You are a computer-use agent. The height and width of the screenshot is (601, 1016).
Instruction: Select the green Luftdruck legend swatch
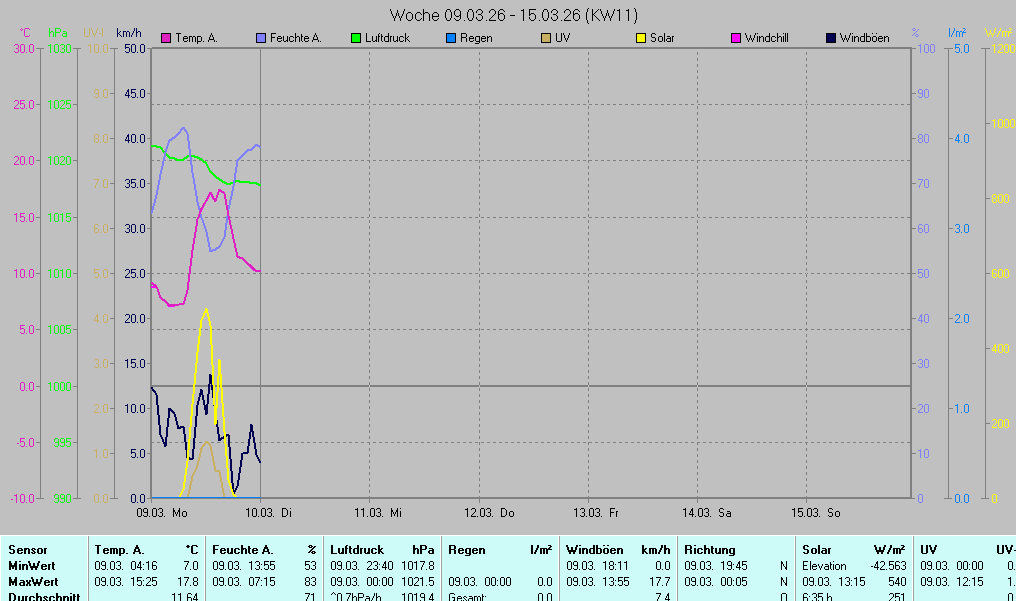click(x=357, y=38)
